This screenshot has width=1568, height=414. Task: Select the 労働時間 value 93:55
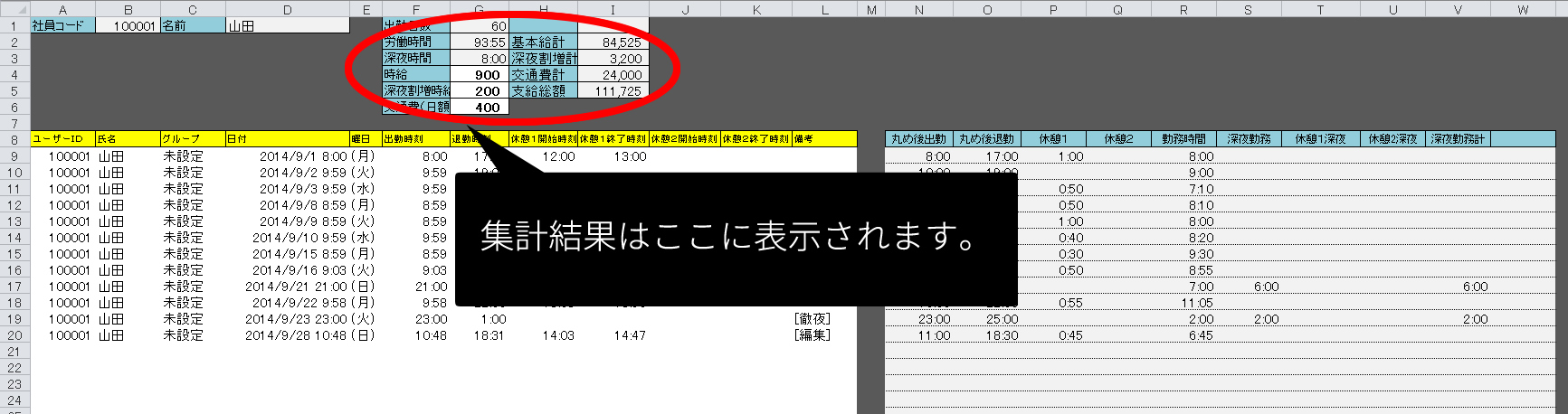(x=480, y=42)
